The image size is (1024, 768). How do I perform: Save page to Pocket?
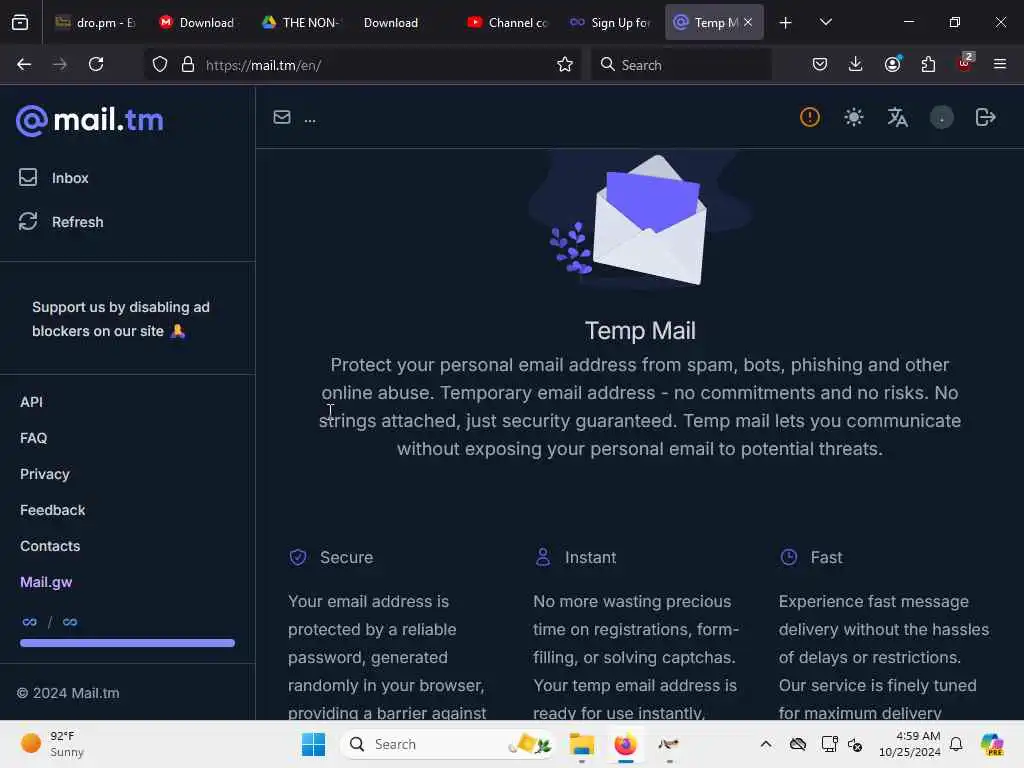[820, 64]
